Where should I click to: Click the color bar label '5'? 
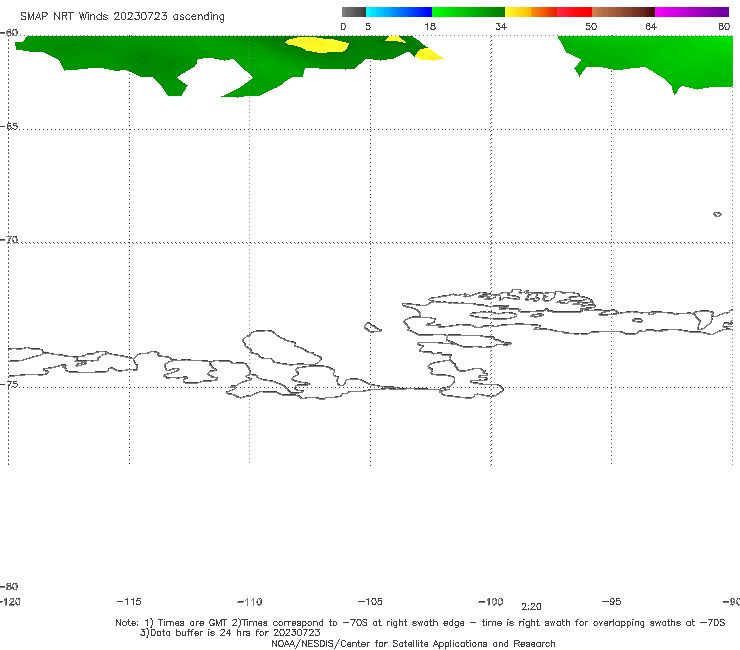click(x=368, y=26)
